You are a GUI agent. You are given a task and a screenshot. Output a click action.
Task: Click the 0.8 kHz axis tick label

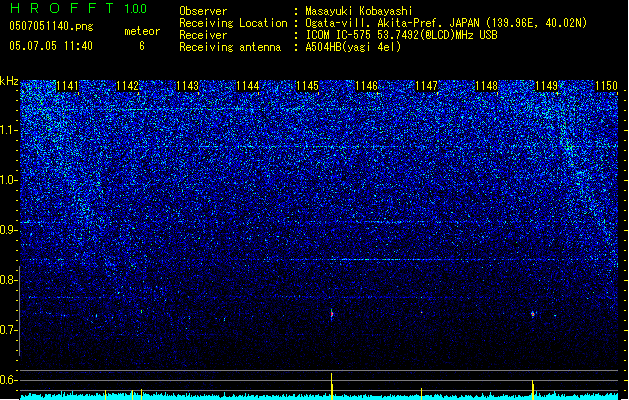tap(8, 280)
